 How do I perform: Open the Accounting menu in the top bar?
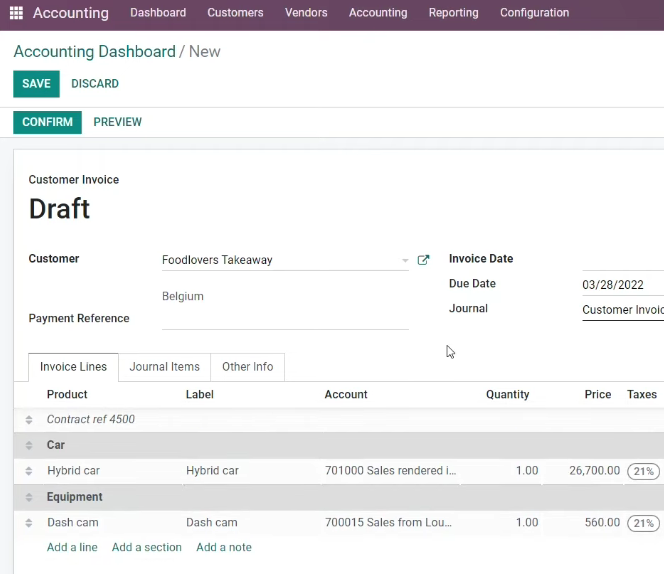[378, 13]
